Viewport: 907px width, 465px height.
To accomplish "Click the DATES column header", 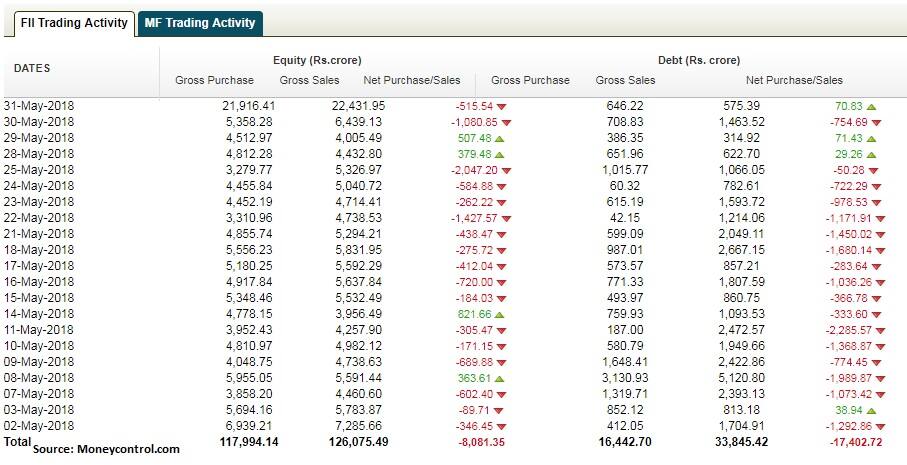I will [x=32, y=68].
